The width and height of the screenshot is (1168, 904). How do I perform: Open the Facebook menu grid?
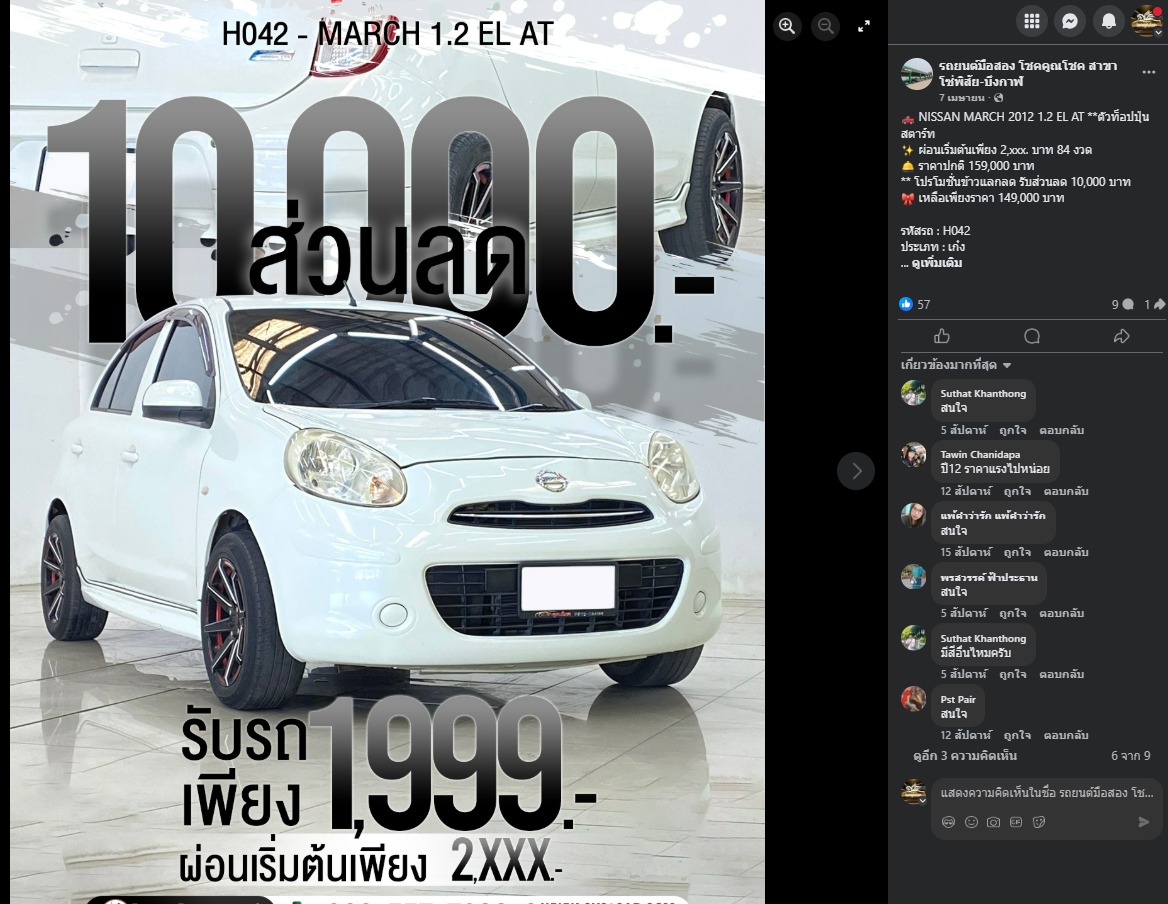[1032, 22]
